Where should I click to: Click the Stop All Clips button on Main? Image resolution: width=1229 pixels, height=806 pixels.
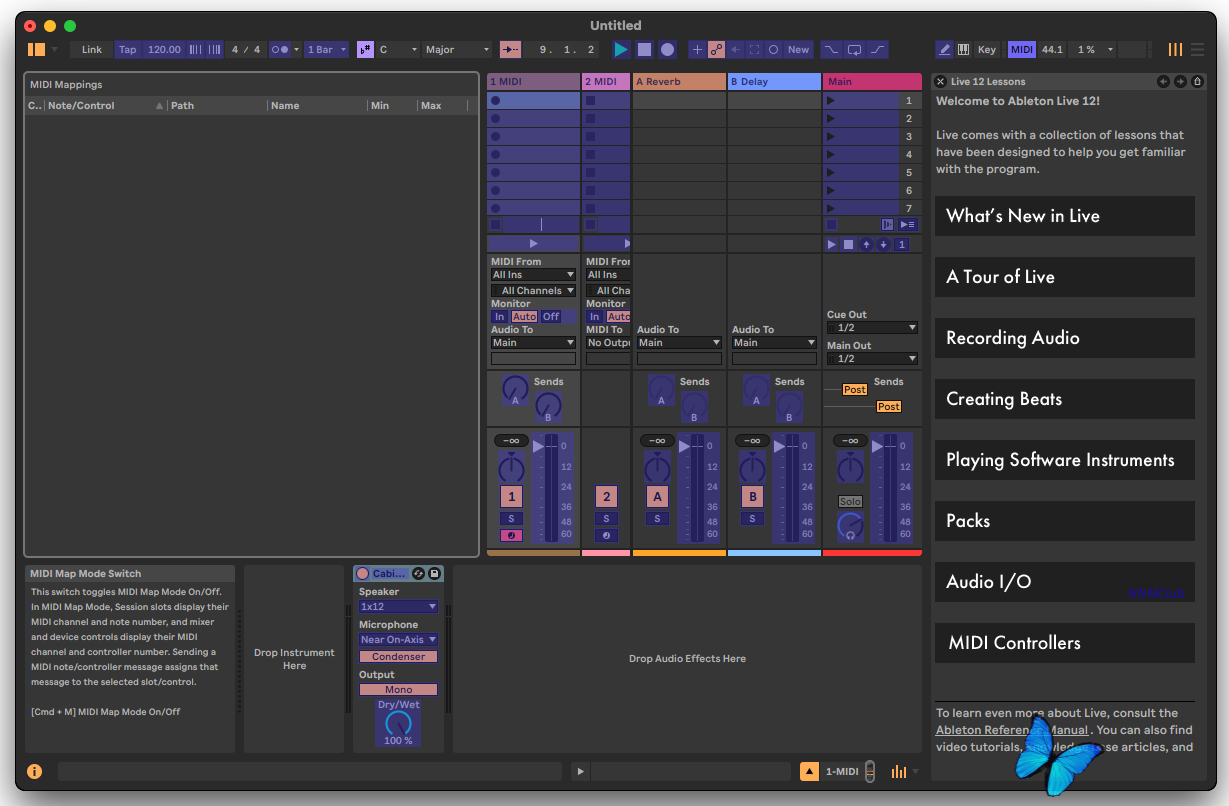tap(848, 244)
